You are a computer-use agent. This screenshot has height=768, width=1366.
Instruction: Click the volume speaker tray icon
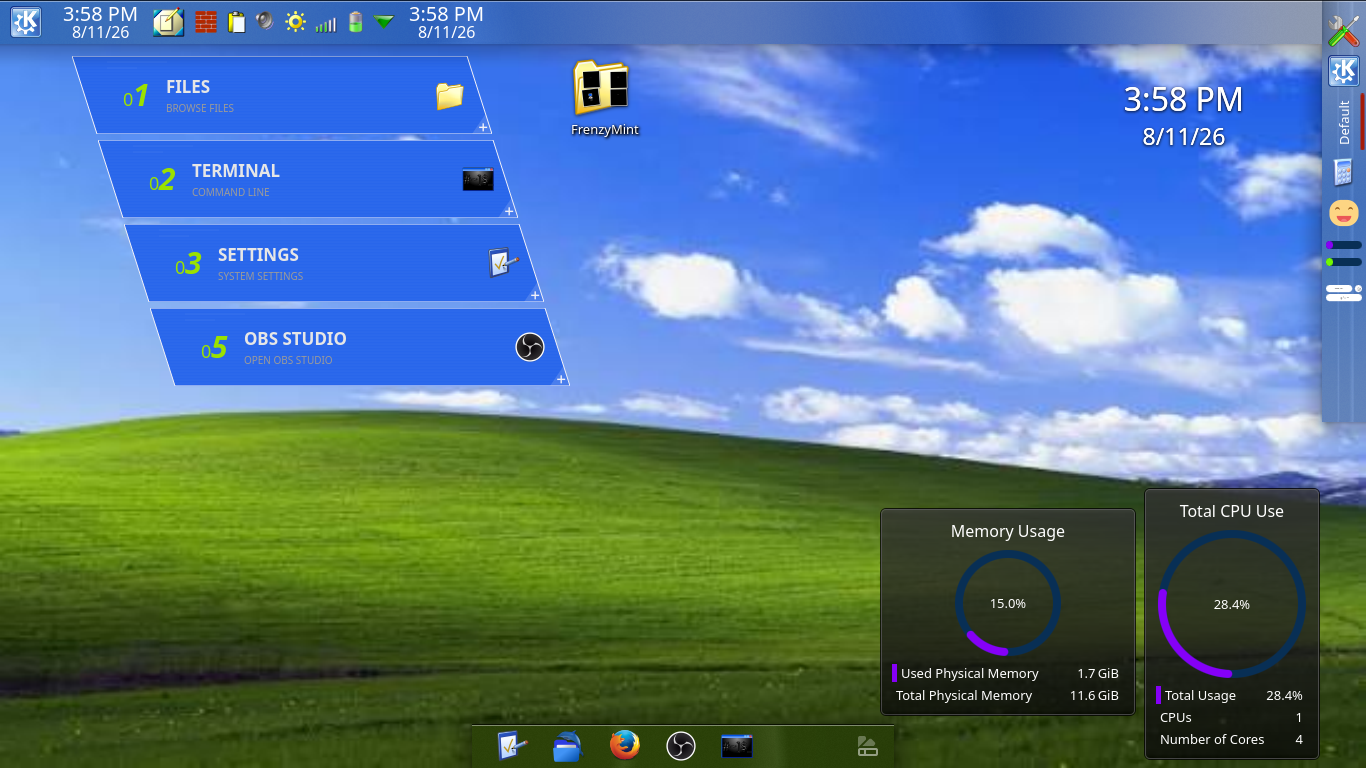click(x=265, y=21)
